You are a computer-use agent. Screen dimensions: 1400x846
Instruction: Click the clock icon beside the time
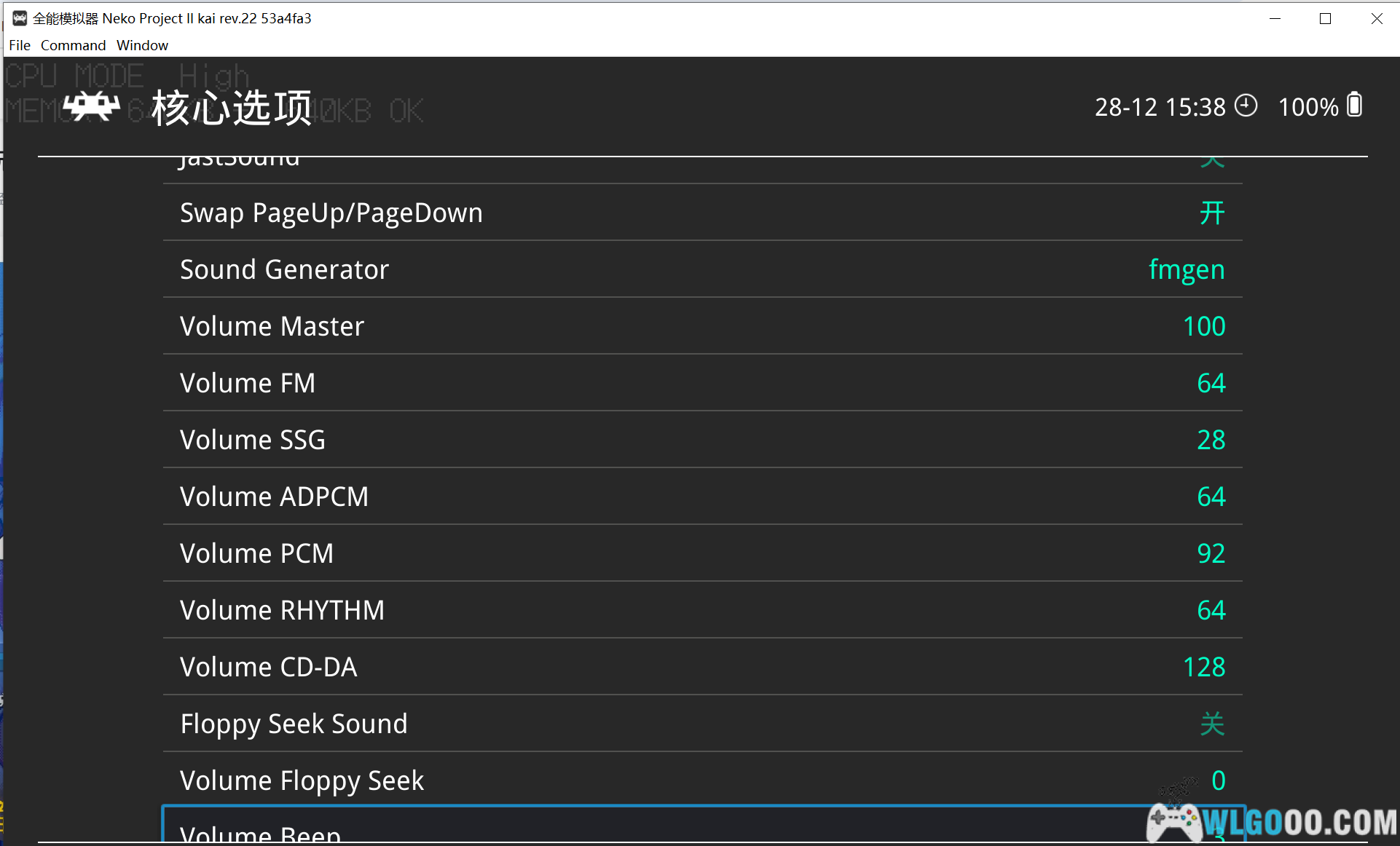[1246, 106]
